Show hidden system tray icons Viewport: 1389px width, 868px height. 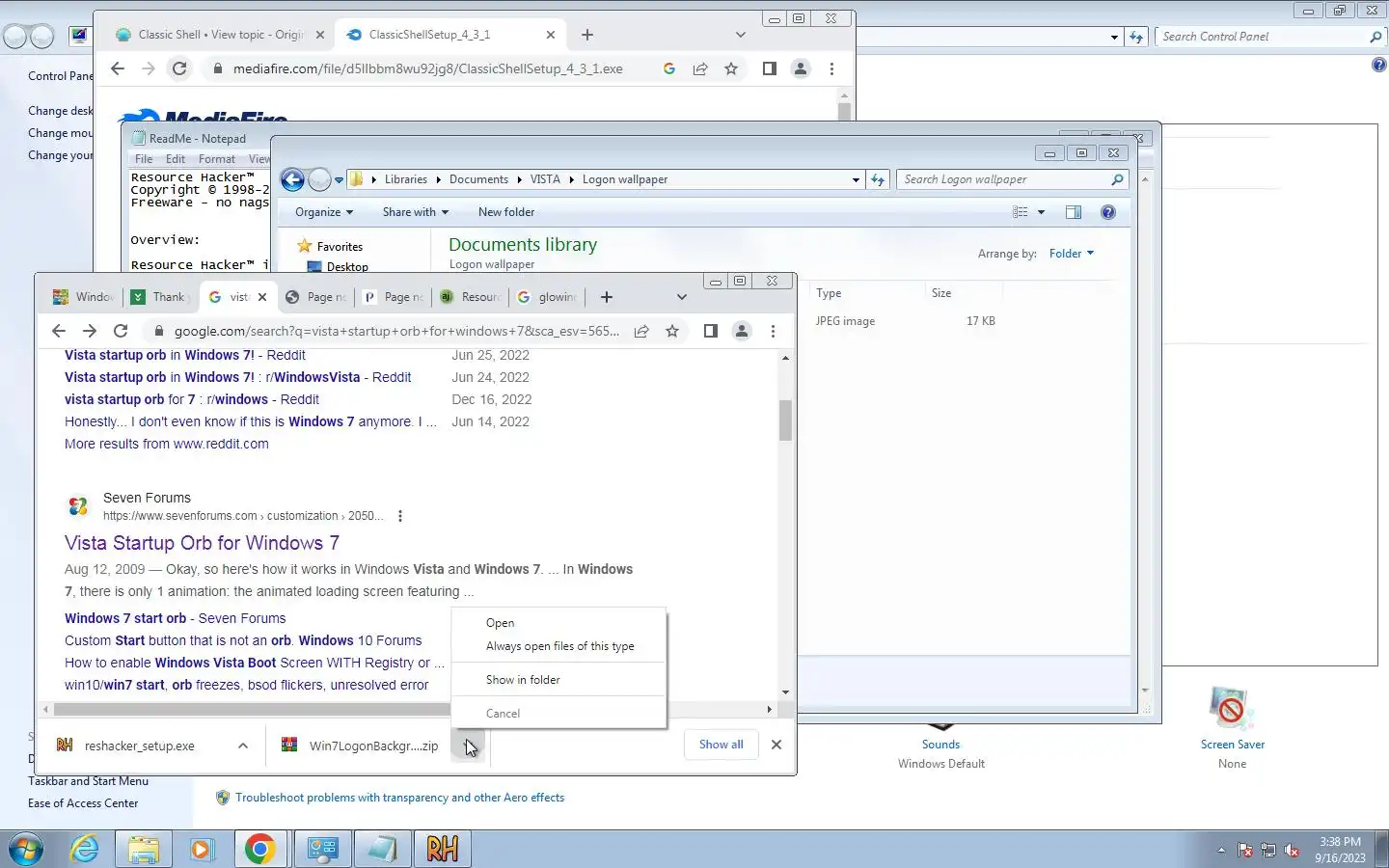[1221, 851]
